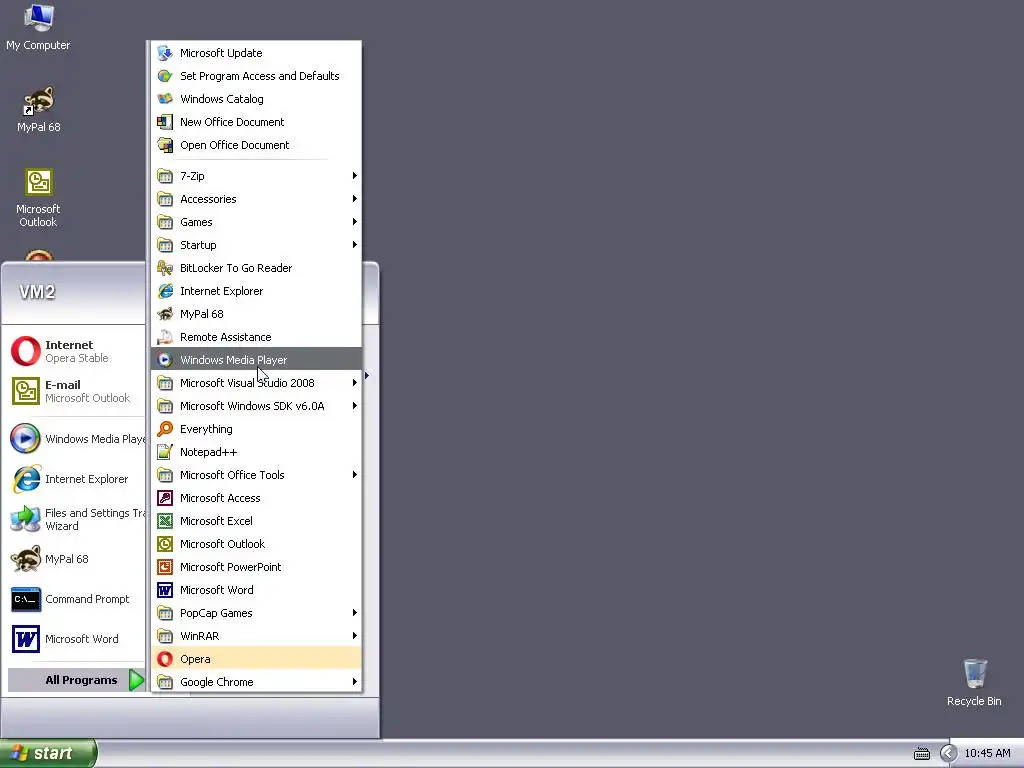Click the Set Program Access and Defaults icon
This screenshot has width=1024, height=768.
pyautogui.click(x=165, y=76)
